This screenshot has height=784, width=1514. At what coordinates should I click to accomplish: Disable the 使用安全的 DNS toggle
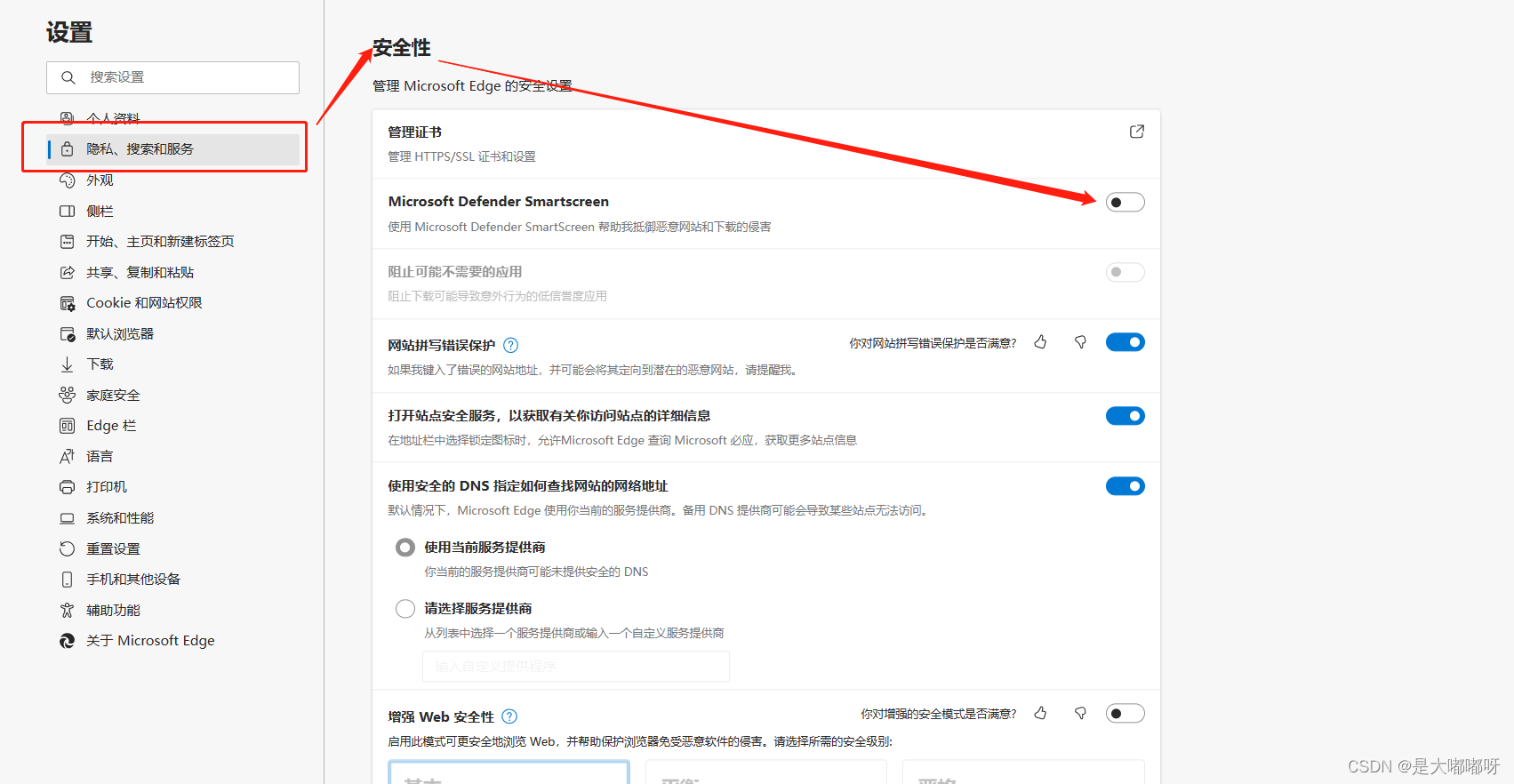click(1125, 486)
